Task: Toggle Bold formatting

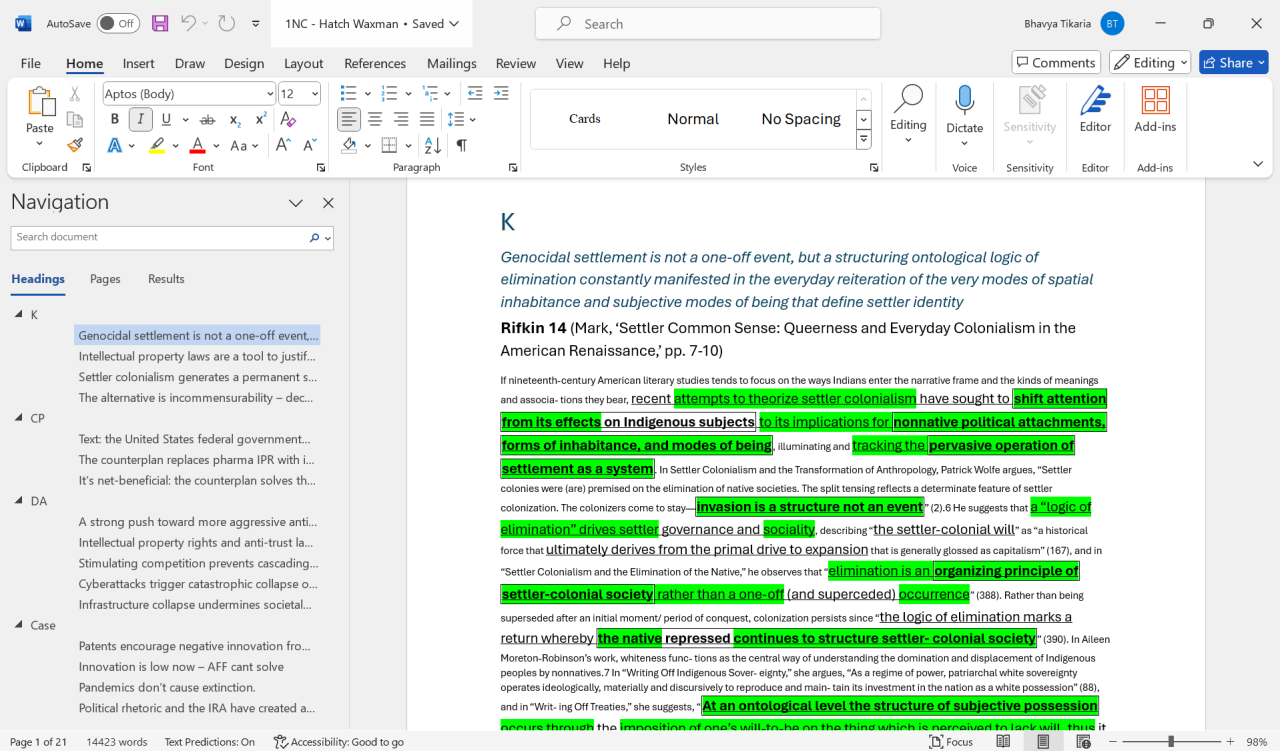Action: [115, 119]
